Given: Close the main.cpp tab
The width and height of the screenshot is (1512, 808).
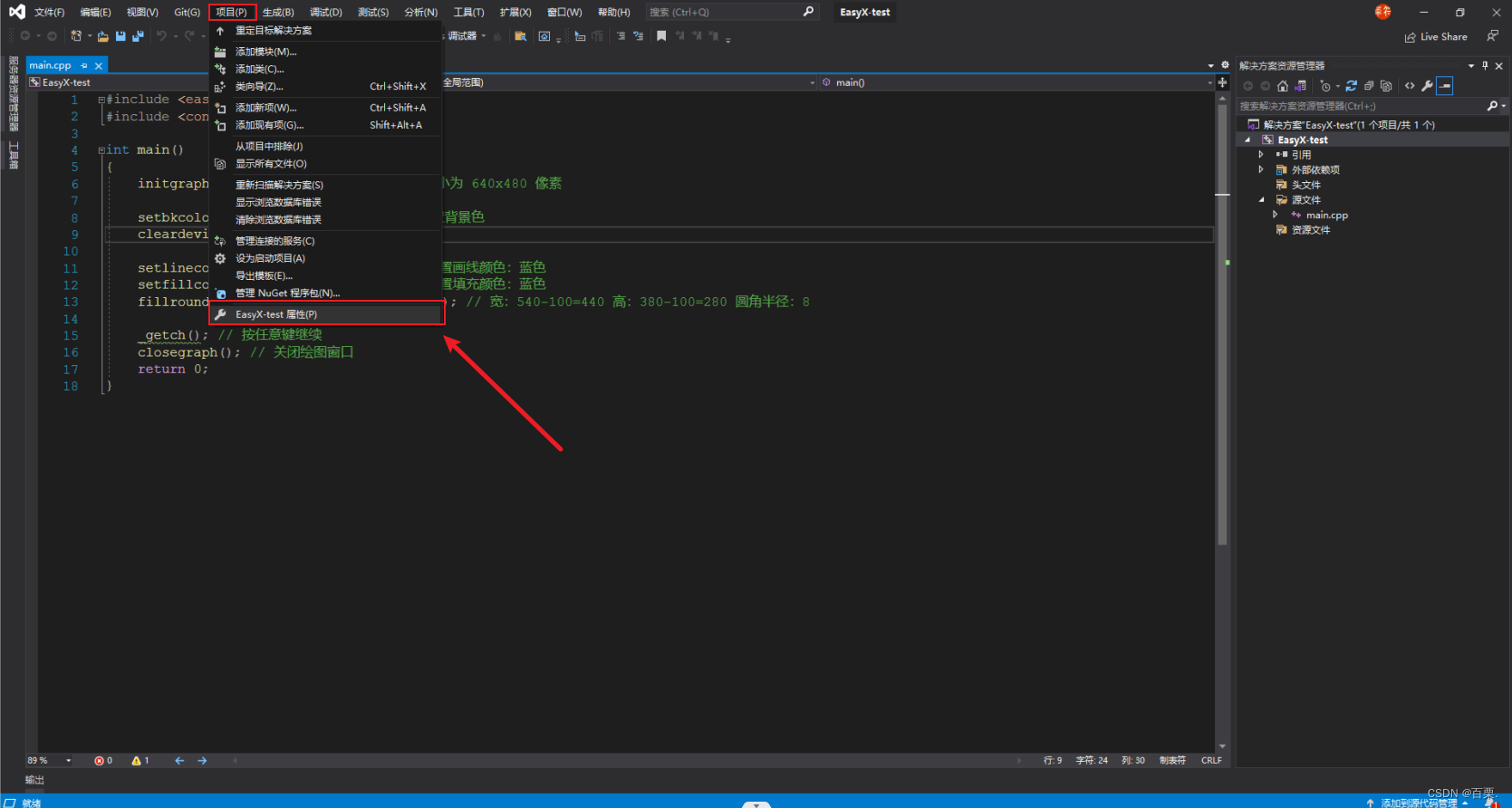Looking at the screenshot, I should click(99, 65).
